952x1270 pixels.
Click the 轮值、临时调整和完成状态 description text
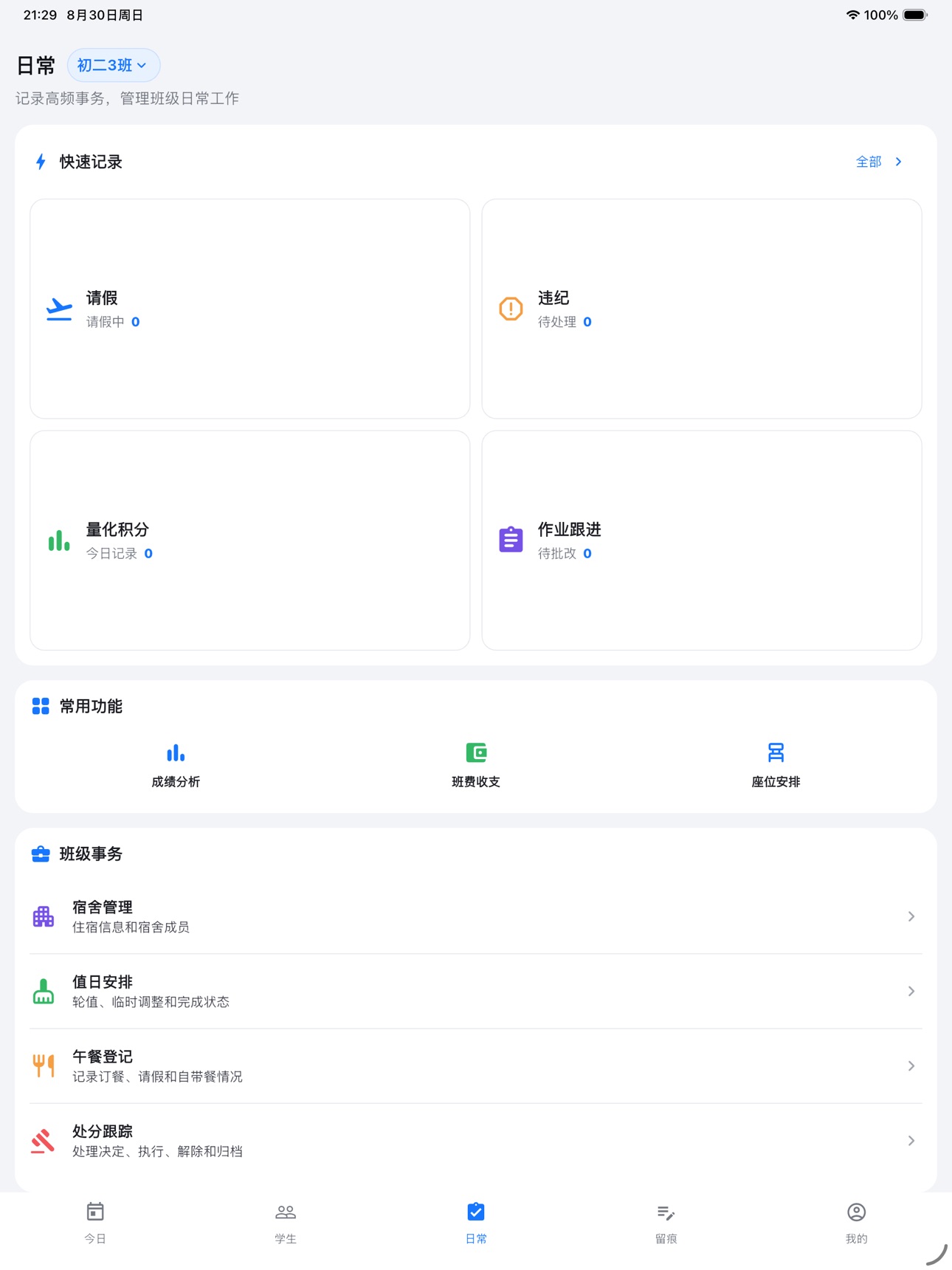click(x=151, y=1002)
